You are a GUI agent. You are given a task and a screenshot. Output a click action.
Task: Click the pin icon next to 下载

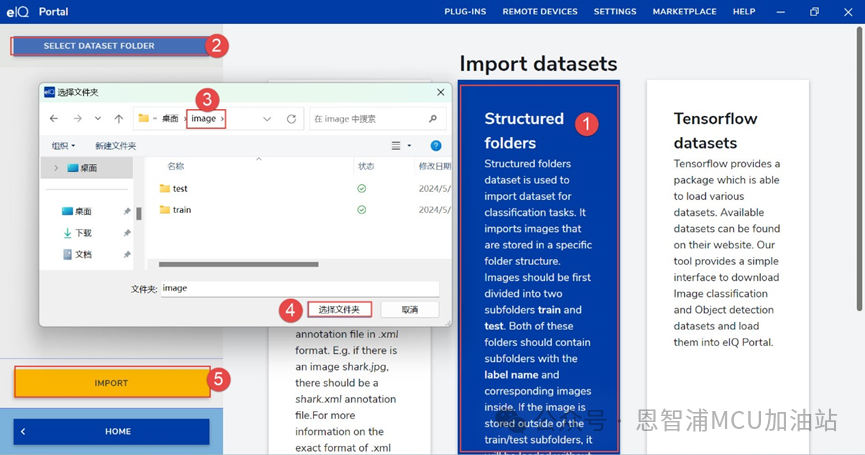[127, 233]
